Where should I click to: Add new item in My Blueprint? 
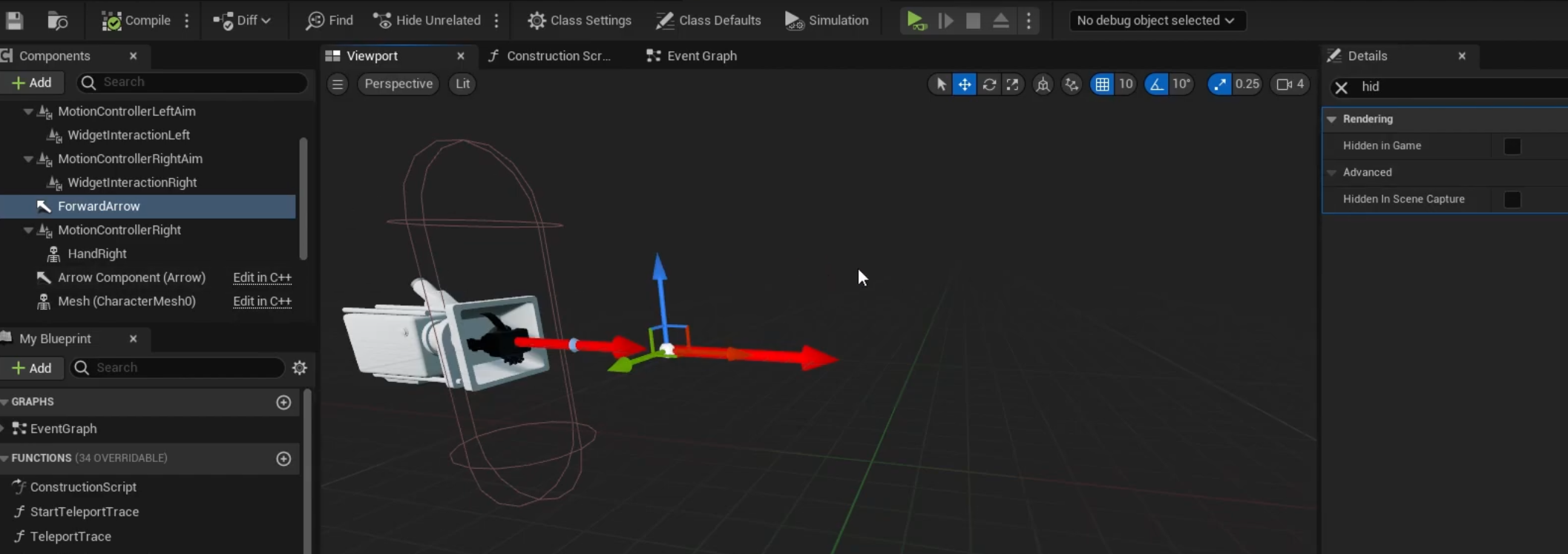[32, 368]
